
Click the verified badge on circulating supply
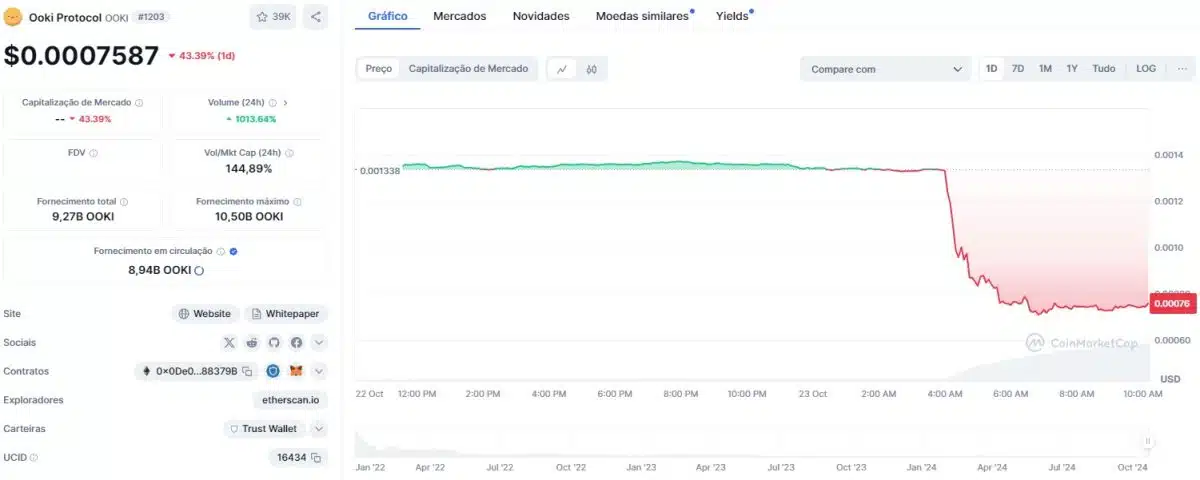233,252
